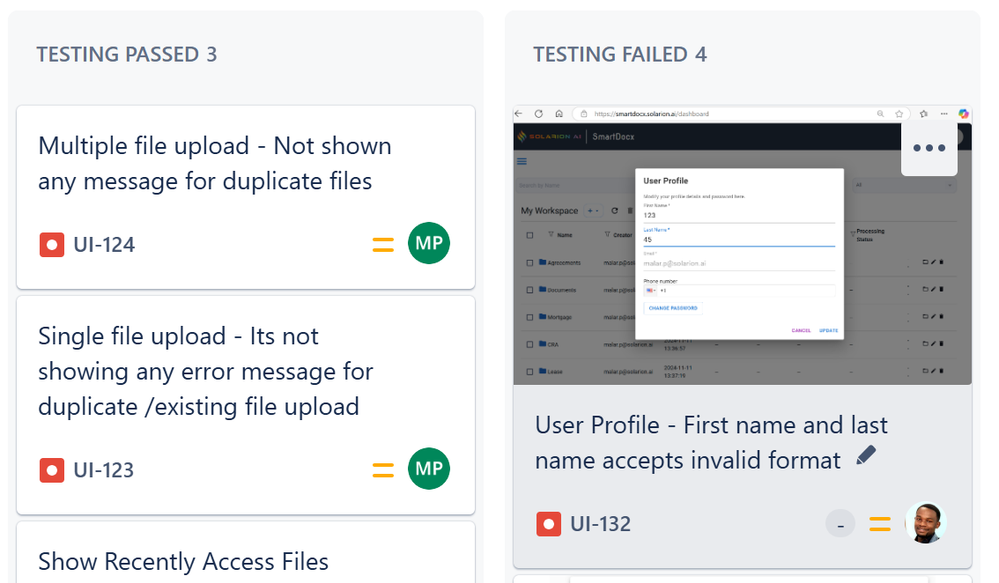Click medium priority icon on UI-124 card
Viewport: 999px width, 583px height.
click(x=383, y=245)
